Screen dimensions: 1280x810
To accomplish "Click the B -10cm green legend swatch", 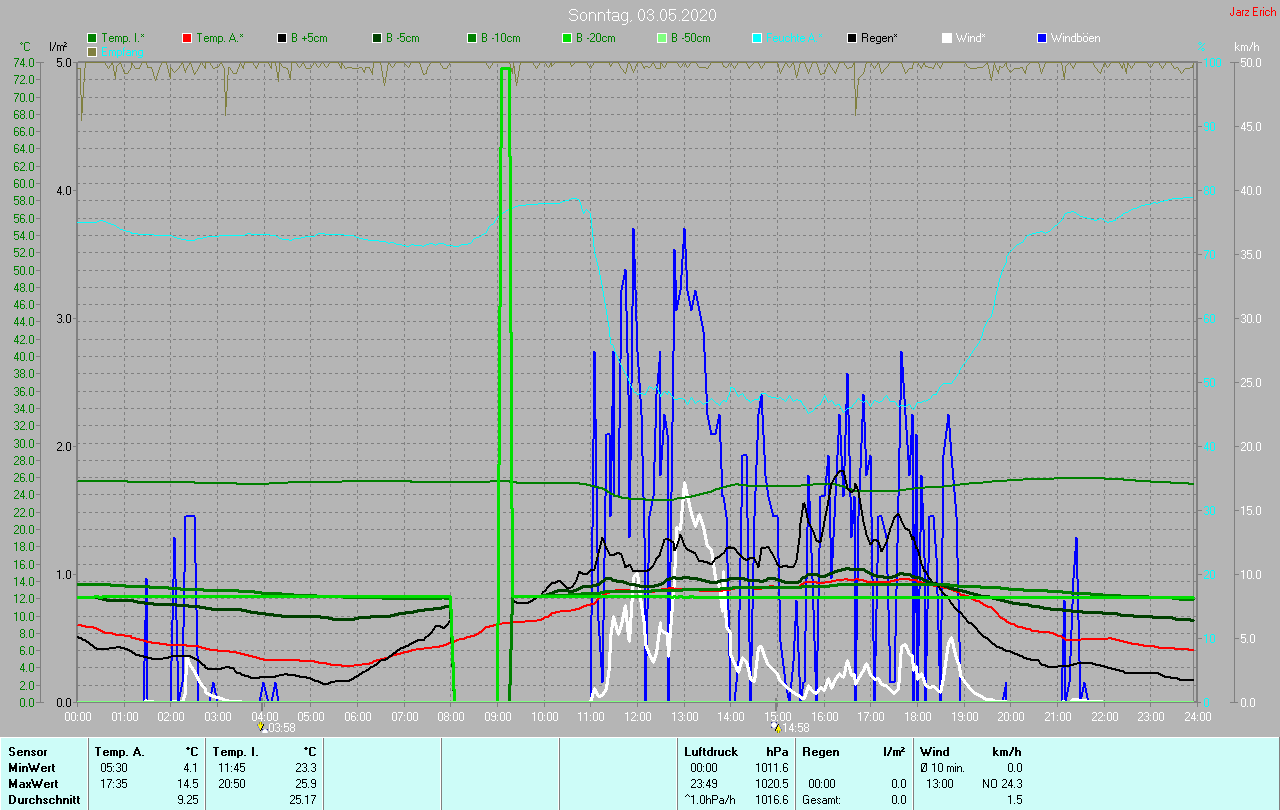I will (x=472, y=38).
